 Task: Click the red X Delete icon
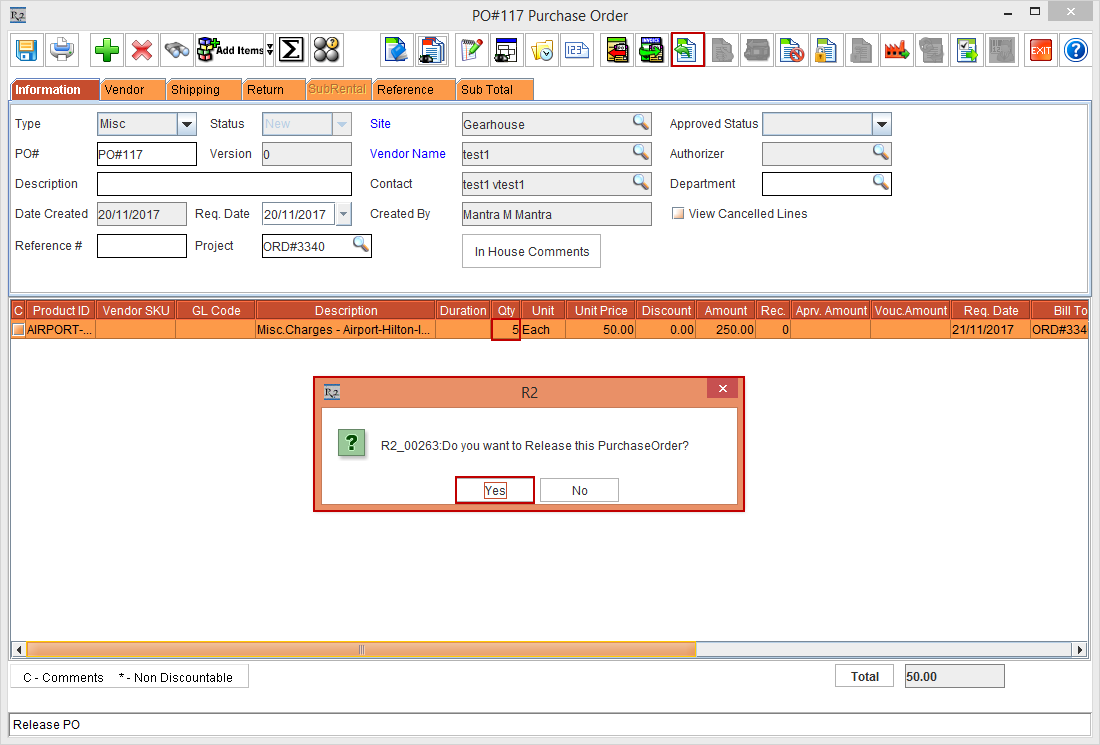(142, 49)
